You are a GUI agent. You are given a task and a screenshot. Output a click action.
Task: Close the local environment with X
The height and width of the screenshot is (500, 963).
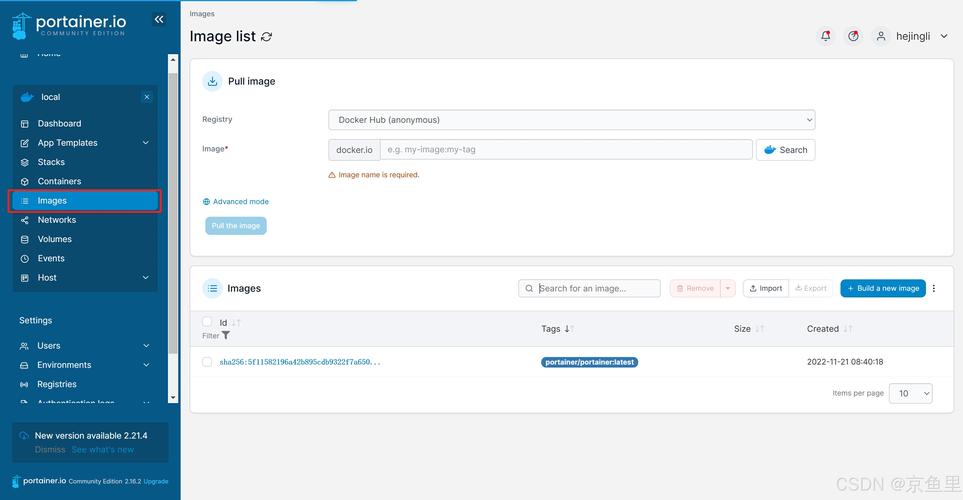(x=147, y=97)
